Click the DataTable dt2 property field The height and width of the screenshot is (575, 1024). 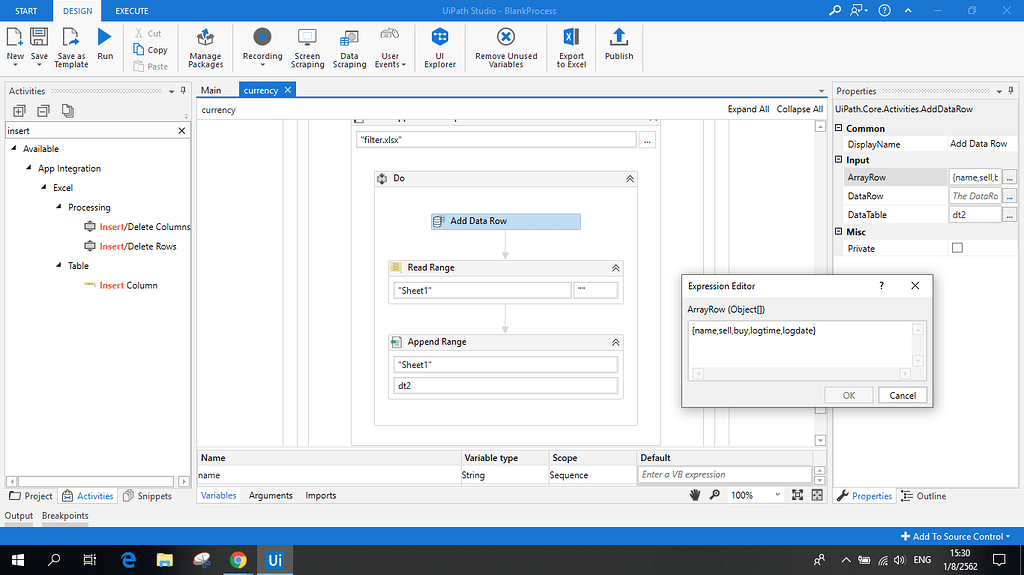[974, 215]
